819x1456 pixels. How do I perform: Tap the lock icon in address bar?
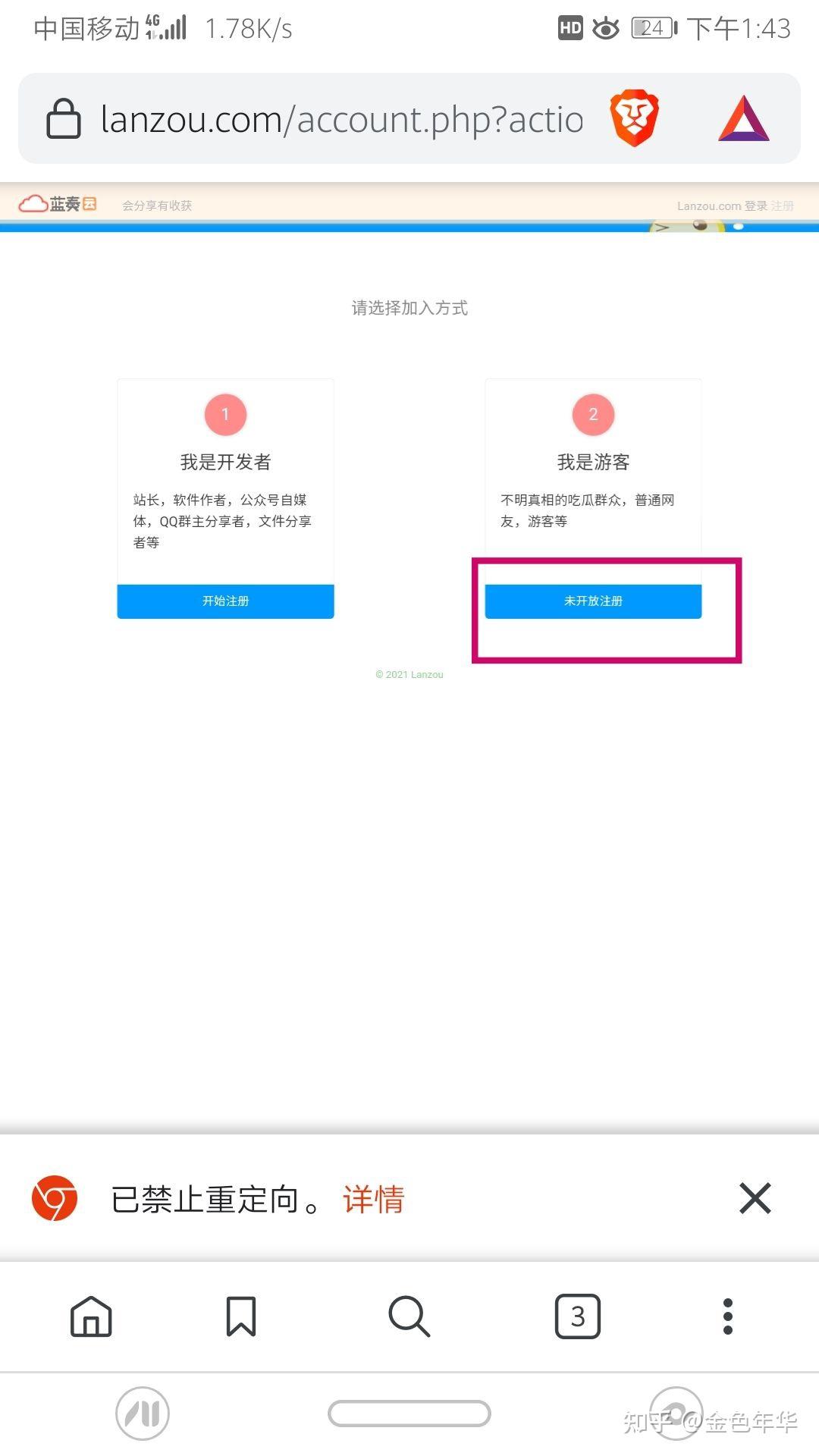tap(64, 118)
